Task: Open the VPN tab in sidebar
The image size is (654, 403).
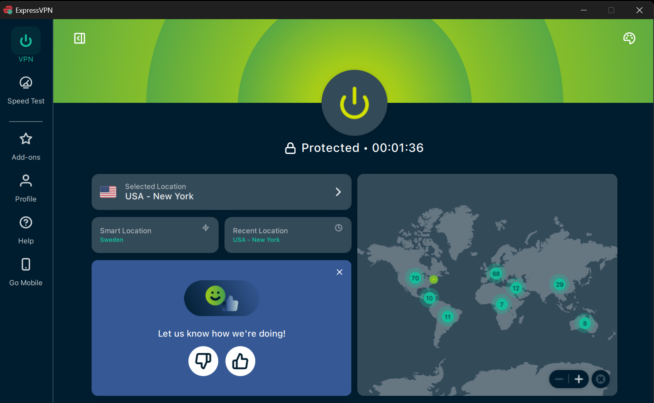Action: [x=25, y=45]
